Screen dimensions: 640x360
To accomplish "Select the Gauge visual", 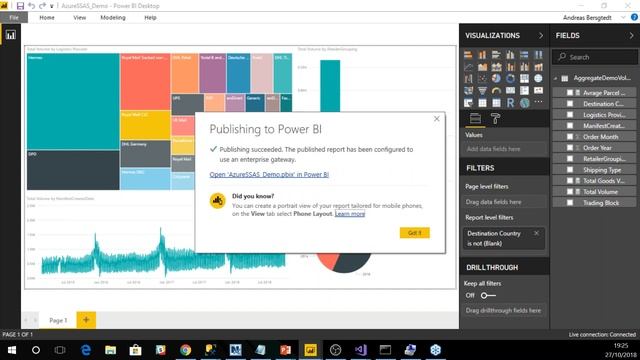I will pyautogui.click(x=496, y=91).
